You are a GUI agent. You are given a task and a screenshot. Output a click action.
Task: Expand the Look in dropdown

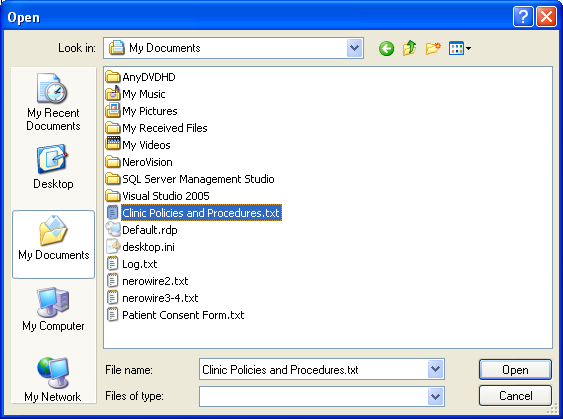coord(354,48)
